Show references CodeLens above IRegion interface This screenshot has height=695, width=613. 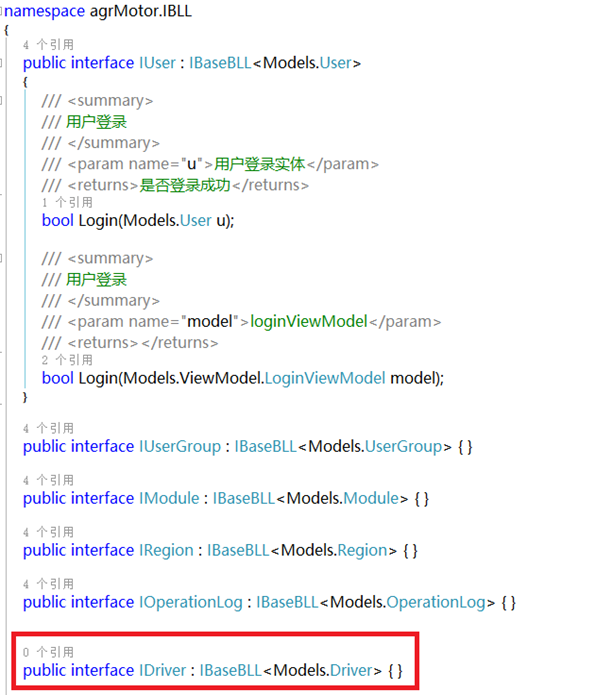coord(48,532)
